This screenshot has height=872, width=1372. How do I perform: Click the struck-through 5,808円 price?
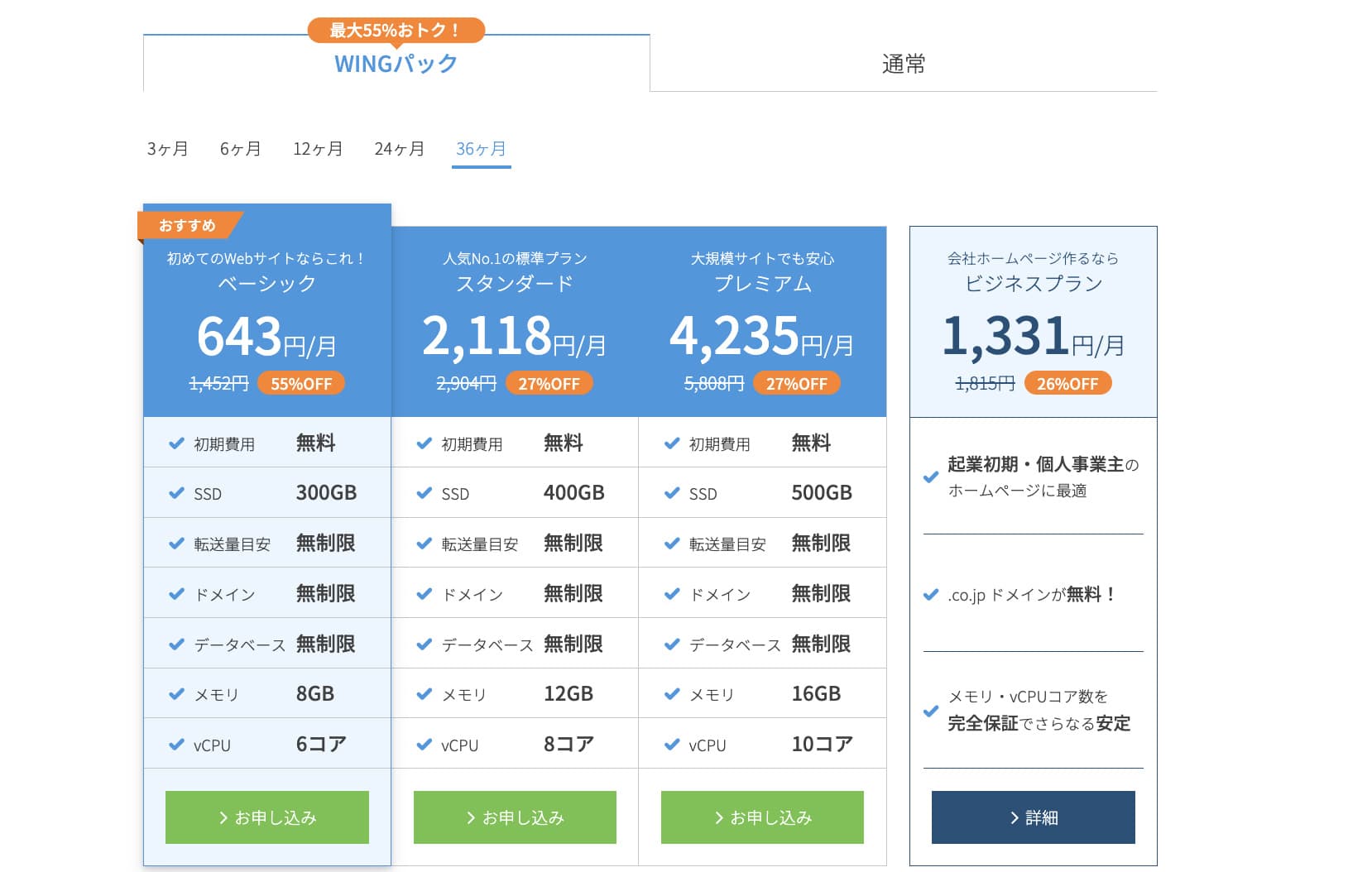[x=713, y=384]
